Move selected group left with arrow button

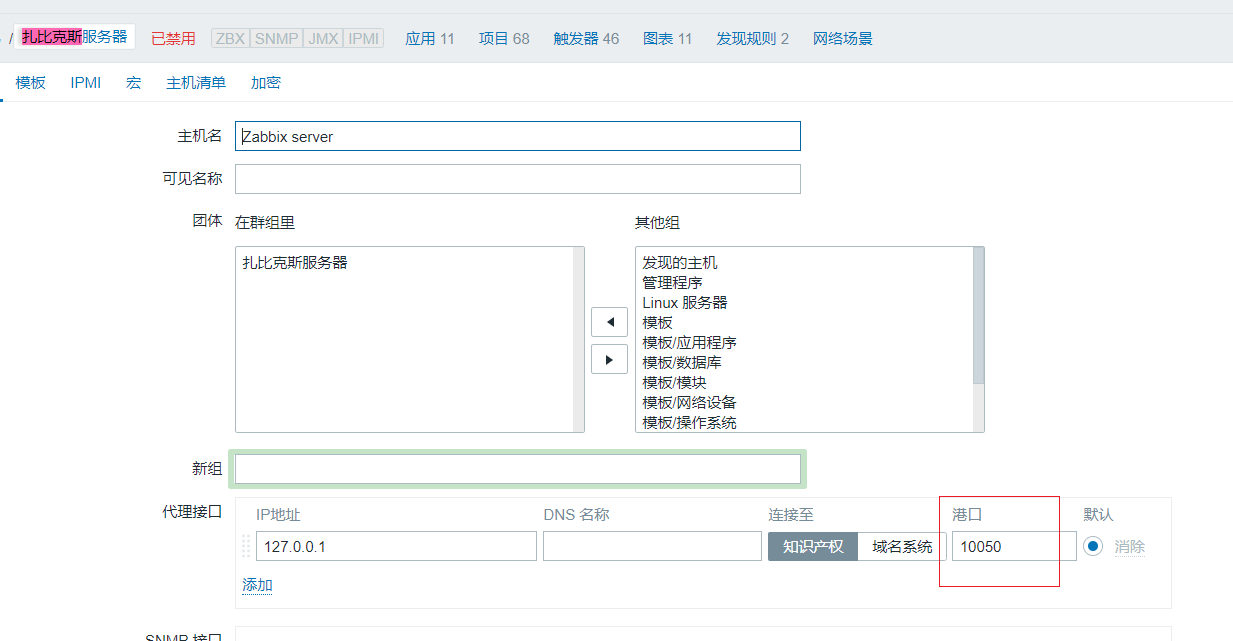pyautogui.click(x=609, y=322)
